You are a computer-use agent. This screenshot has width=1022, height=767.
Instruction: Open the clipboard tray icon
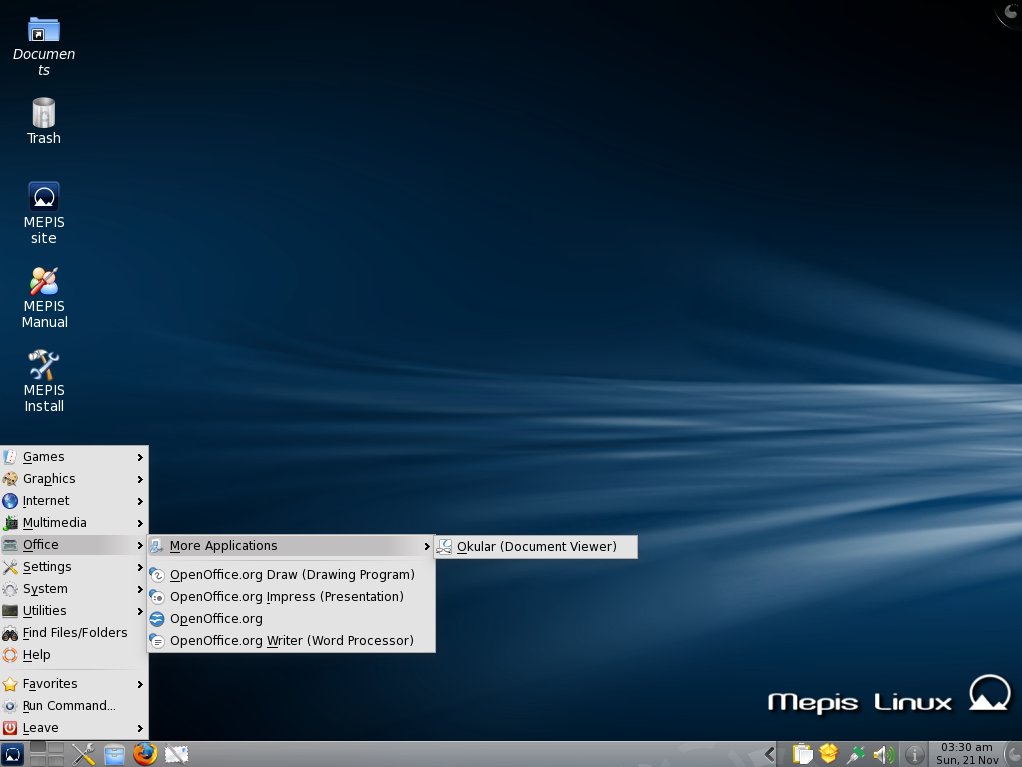click(x=802, y=754)
